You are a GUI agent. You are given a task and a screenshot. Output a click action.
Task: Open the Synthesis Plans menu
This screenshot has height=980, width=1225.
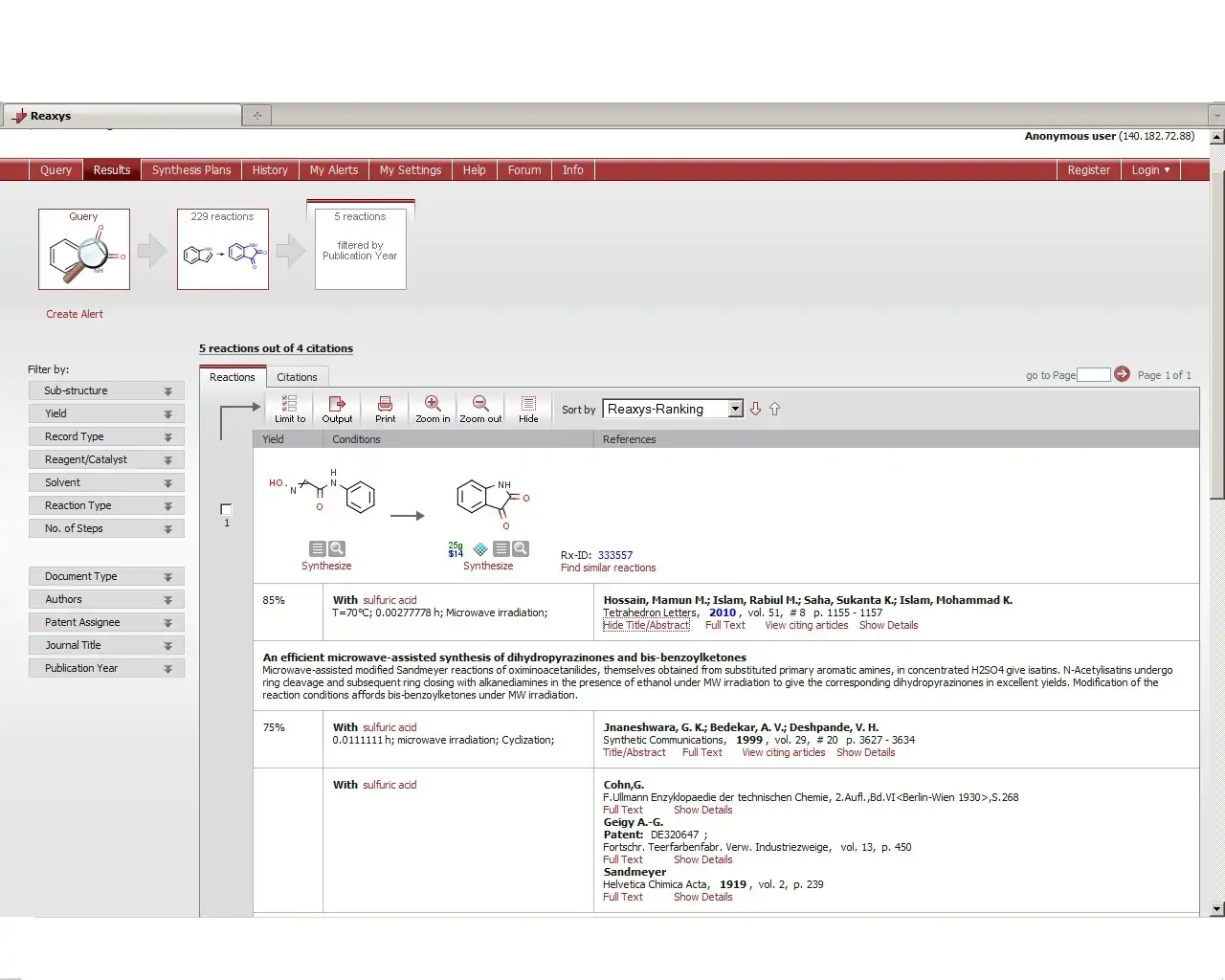(191, 170)
